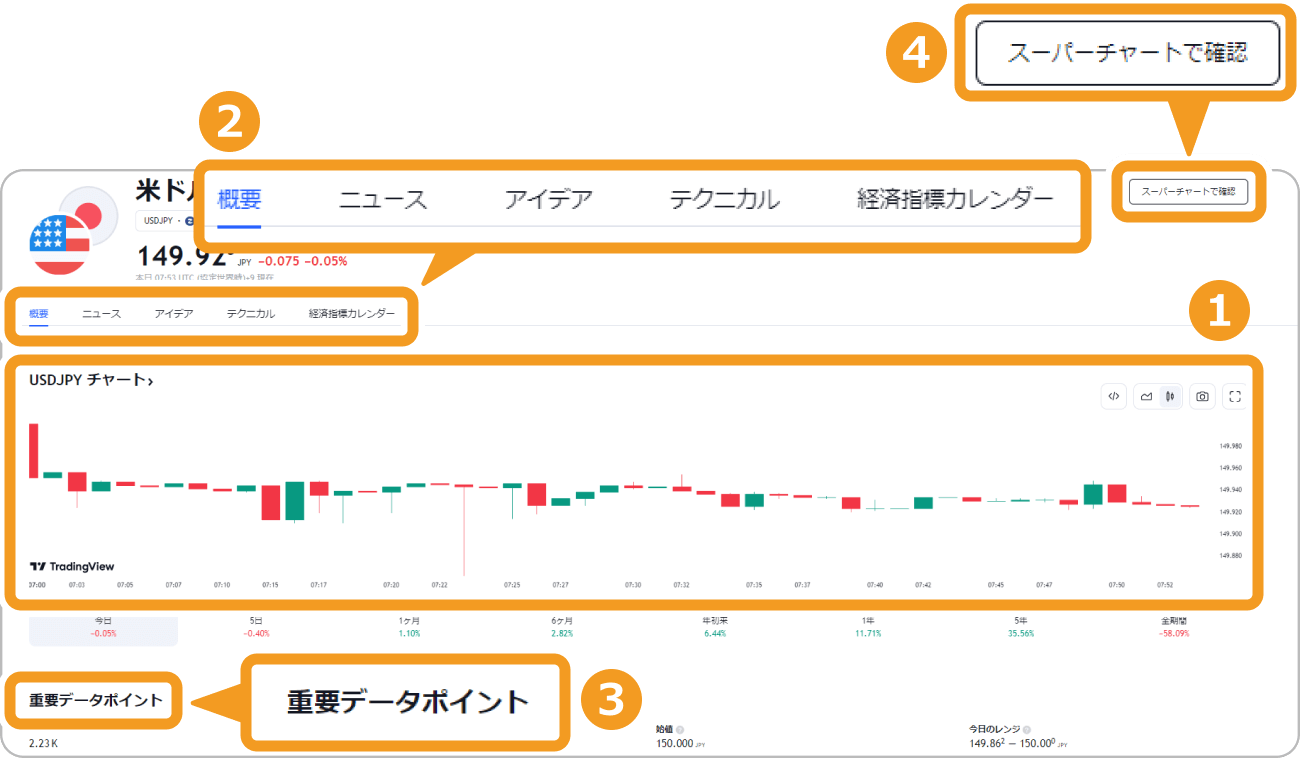
Task: Click the 07:50 time axis label
Action: pos(1116,584)
